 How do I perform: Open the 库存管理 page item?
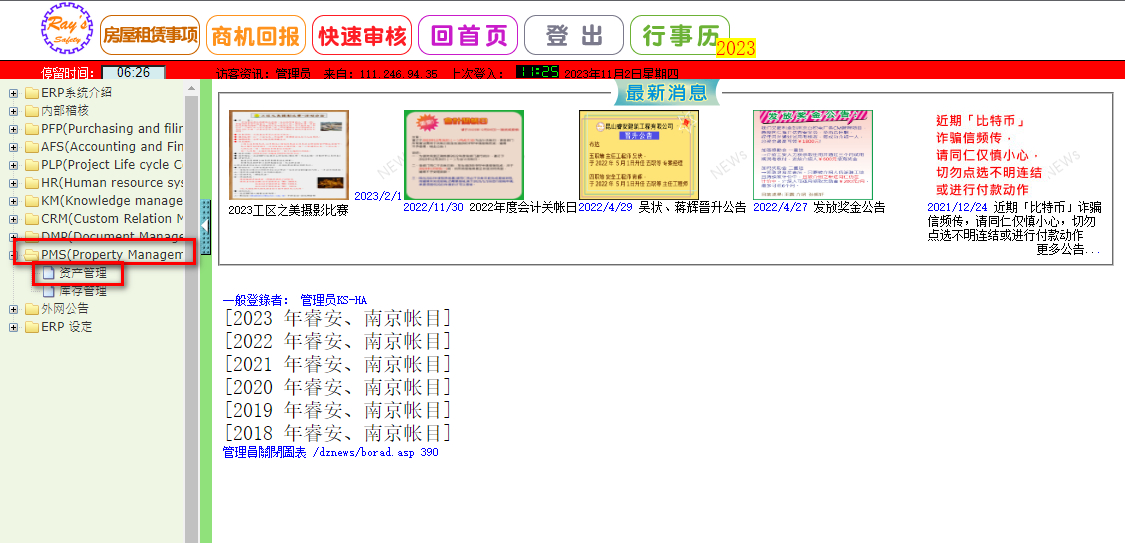[x=82, y=291]
